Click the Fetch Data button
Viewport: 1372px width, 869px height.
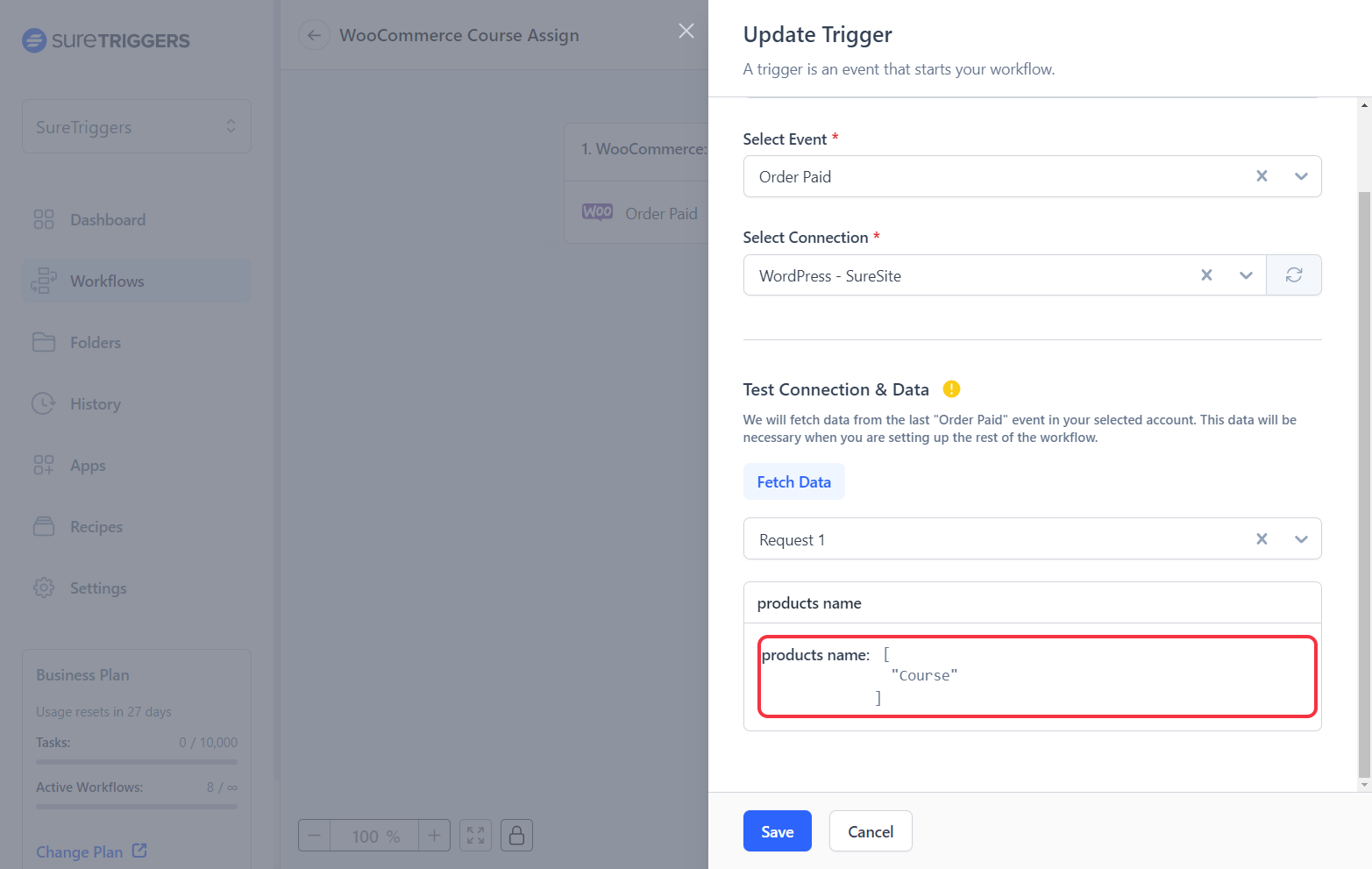[793, 482]
